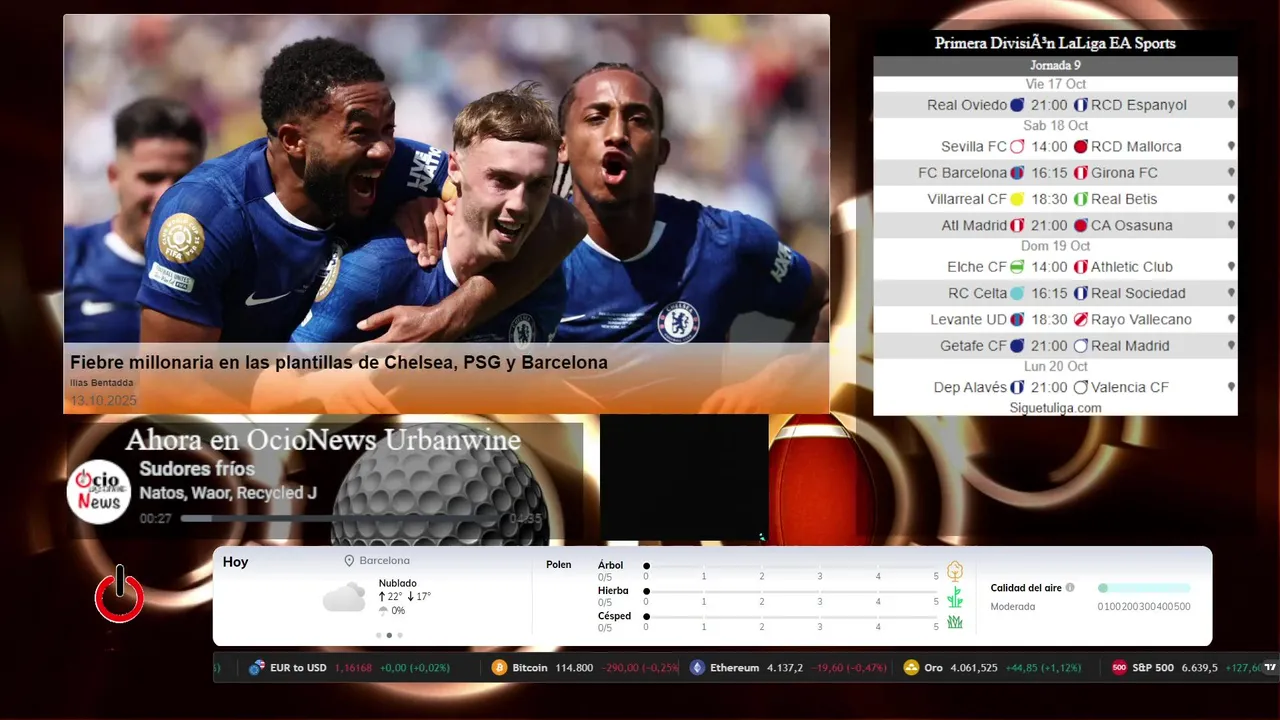The image size is (1280, 720).
Task: Click the Atl Madrid team badge
Action: coord(1017,226)
